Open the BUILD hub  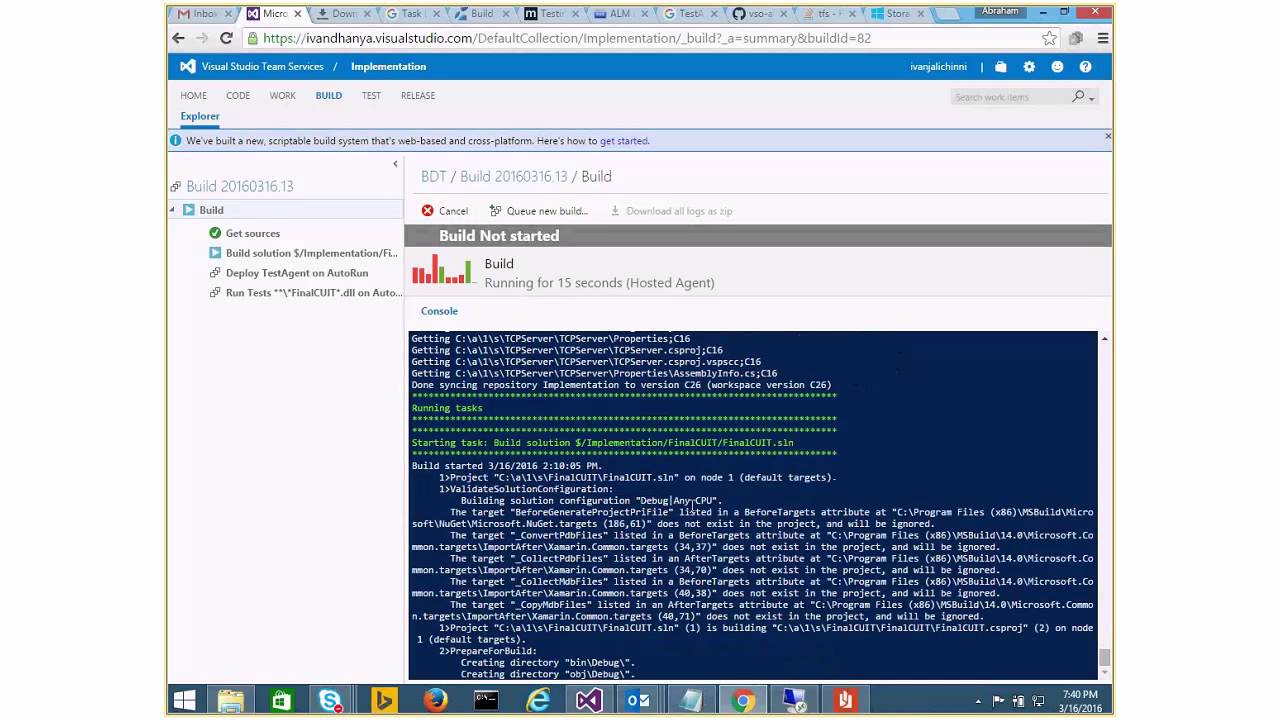pyautogui.click(x=328, y=96)
